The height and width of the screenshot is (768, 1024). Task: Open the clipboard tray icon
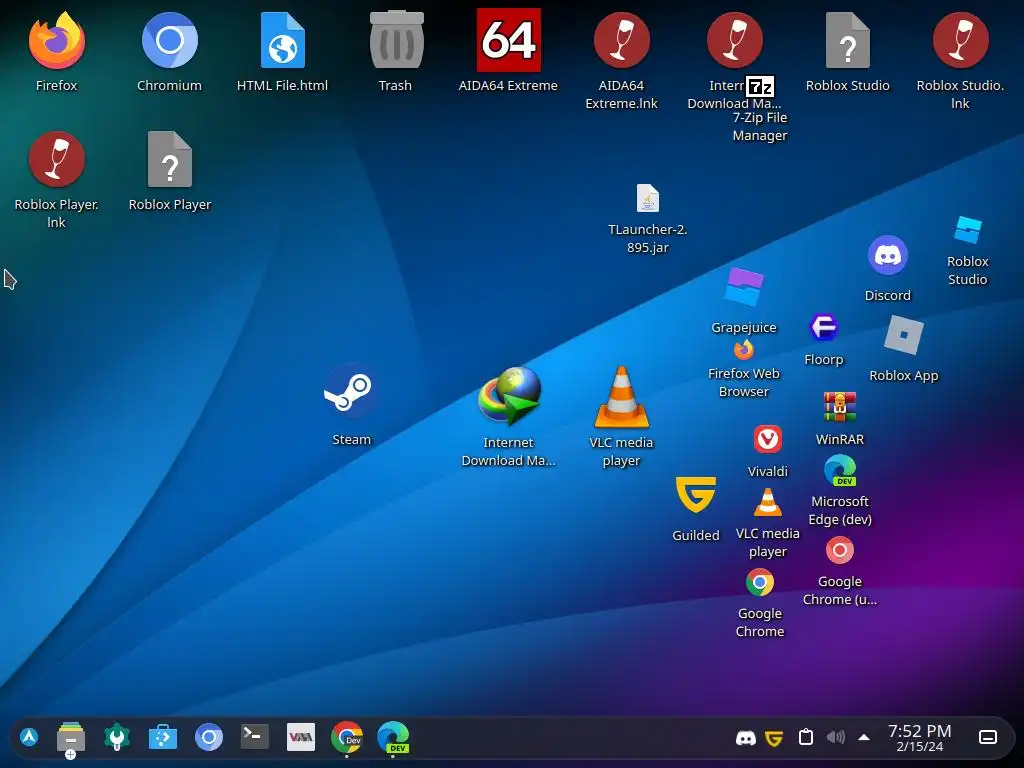pyautogui.click(x=806, y=737)
